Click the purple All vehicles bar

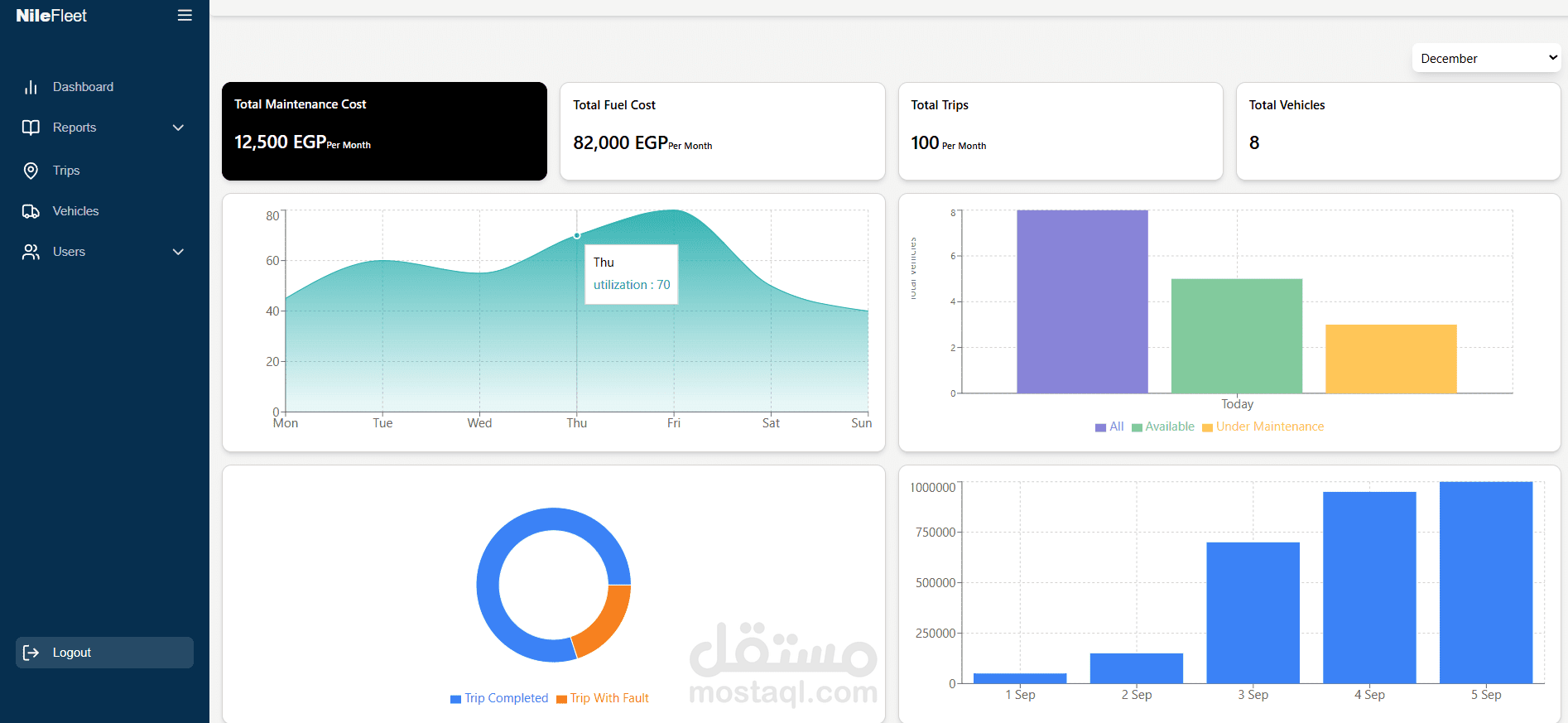[x=1082, y=301]
